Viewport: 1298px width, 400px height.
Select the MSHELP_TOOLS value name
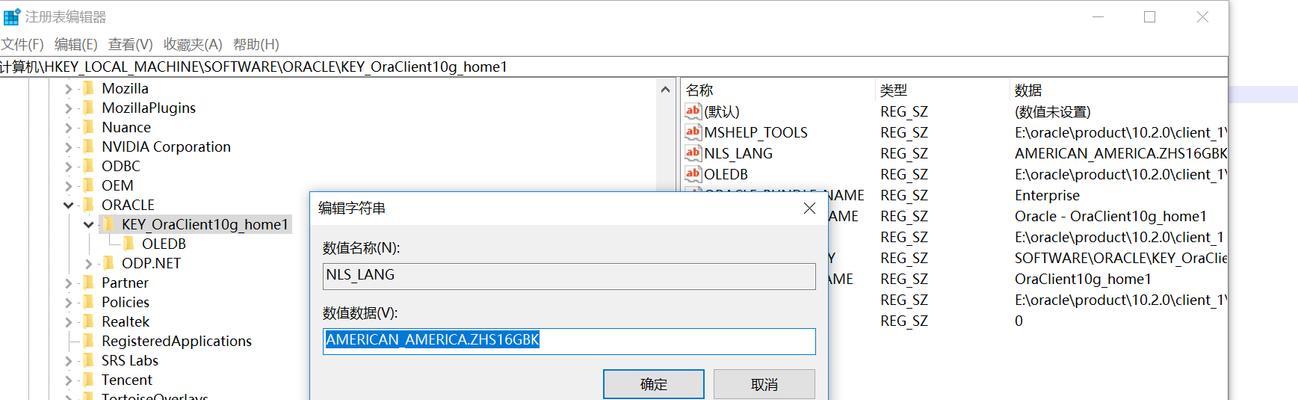(x=755, y=132)
